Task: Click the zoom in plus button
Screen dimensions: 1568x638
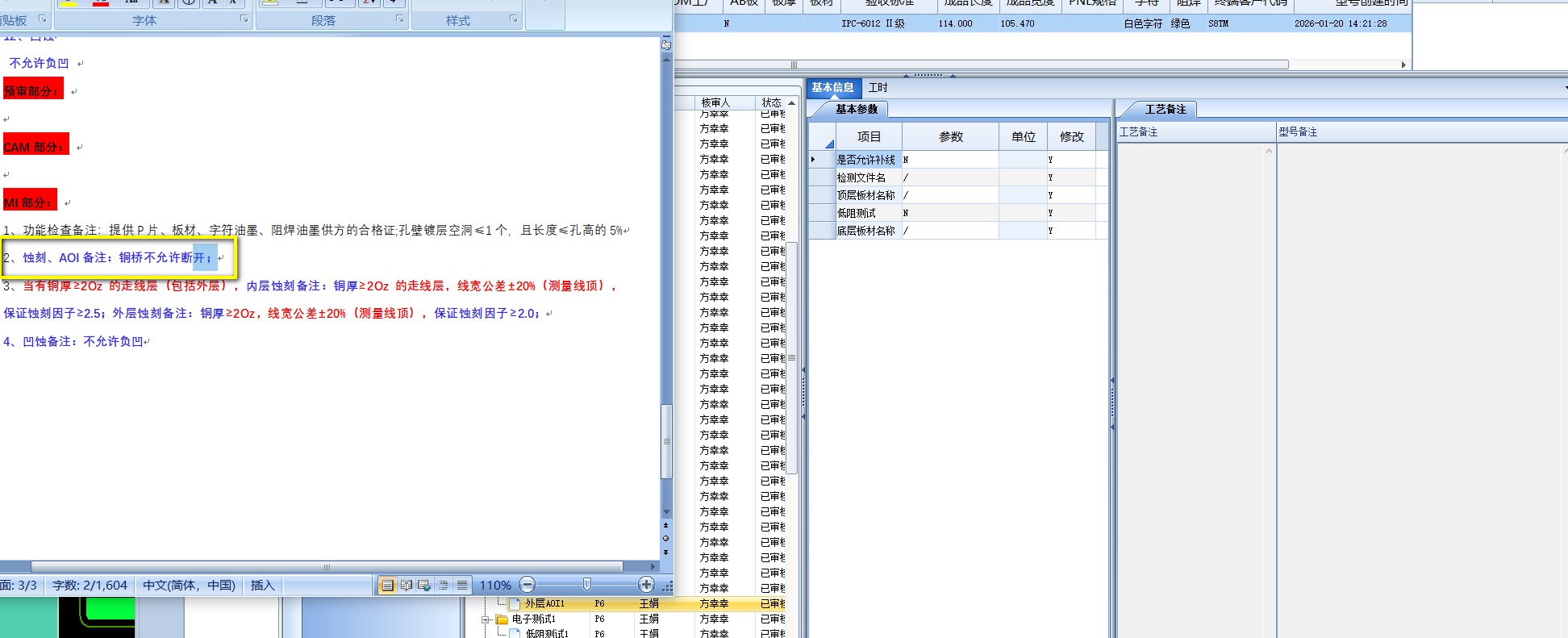Action: (646, 585)
